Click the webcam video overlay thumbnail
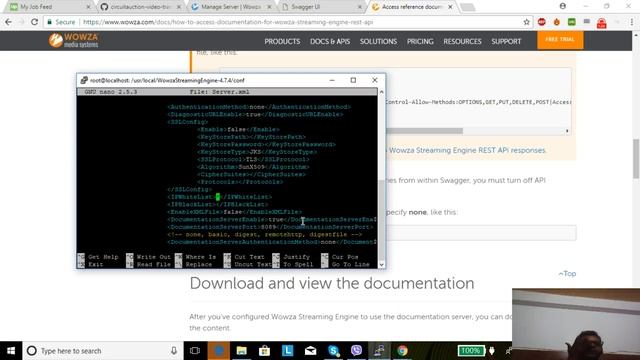The height and width of the screenshot is (360, 640). 576,324
